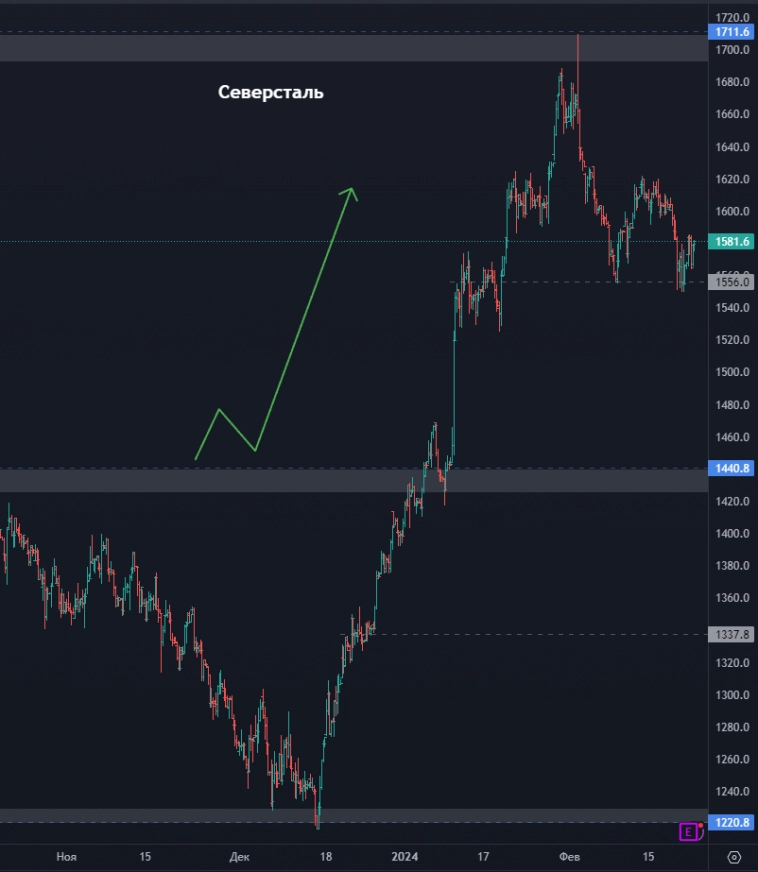The image size is (758, 872).
Task: Click the 1260.0 price scale value
Action: [732, 760]
